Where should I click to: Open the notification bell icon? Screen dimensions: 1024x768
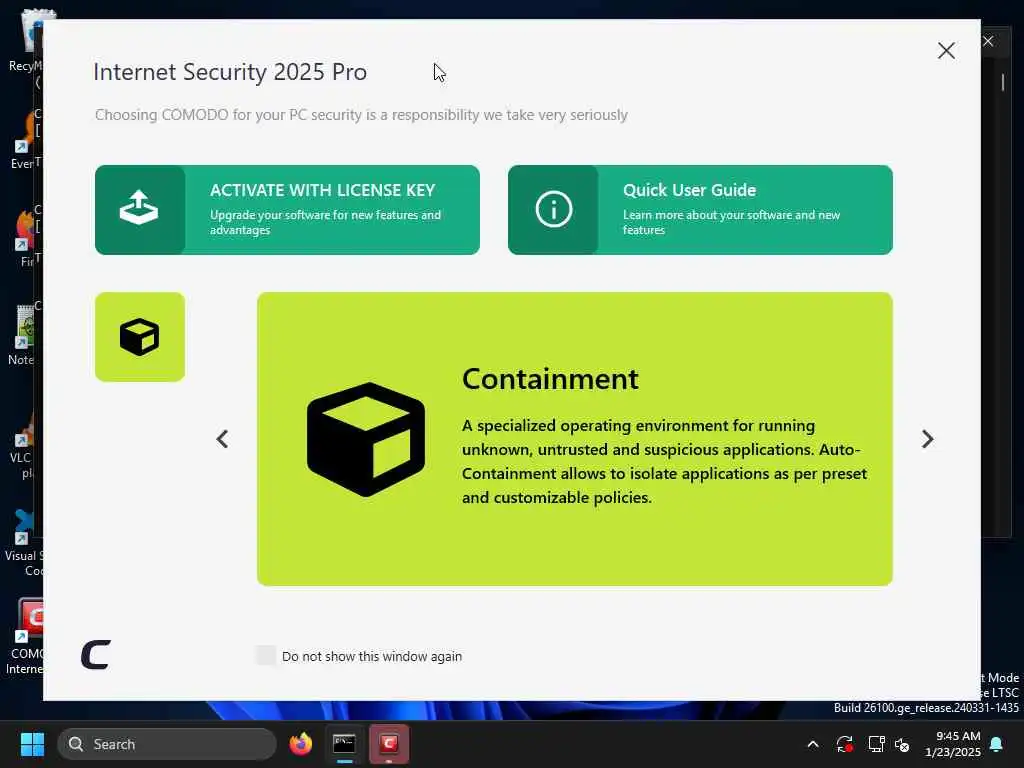click(x=997, y=744)
